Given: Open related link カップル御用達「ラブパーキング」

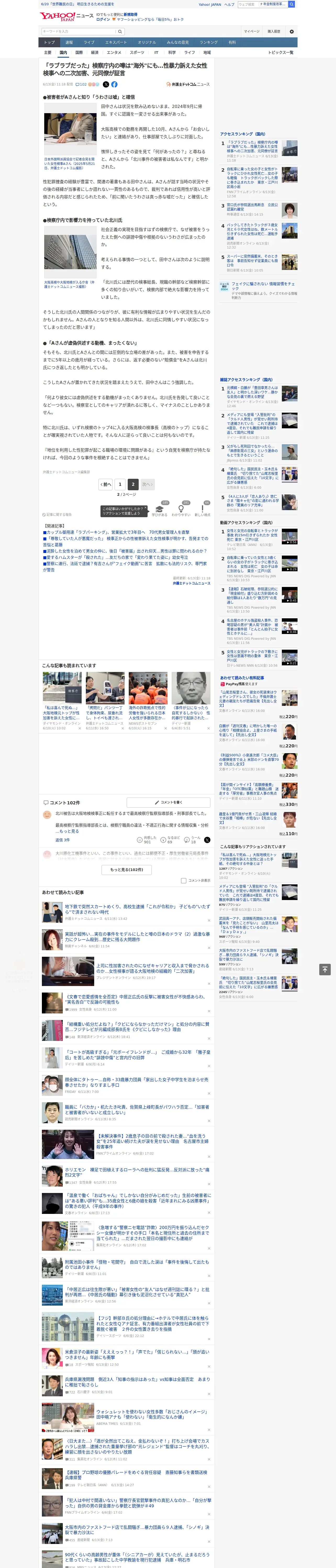Looking at the screenshot, I should 116,532.
